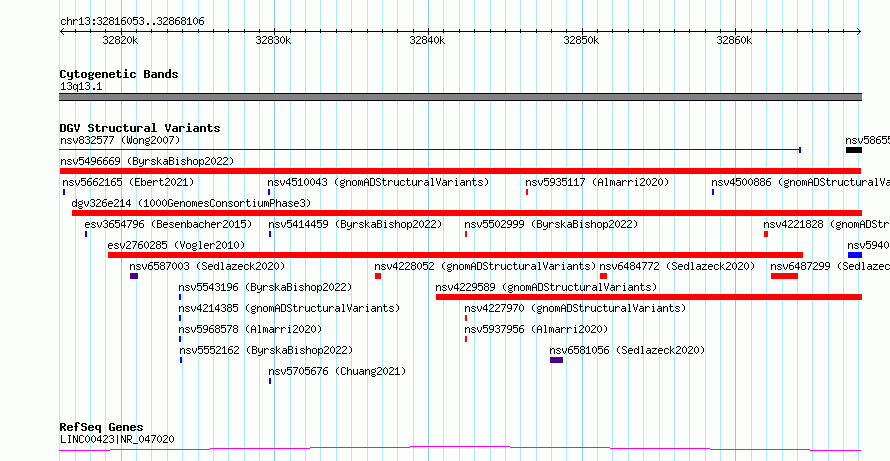Click the red esv2760285 variant bar
Screen dimensions: 890x461
coord(455,255)
